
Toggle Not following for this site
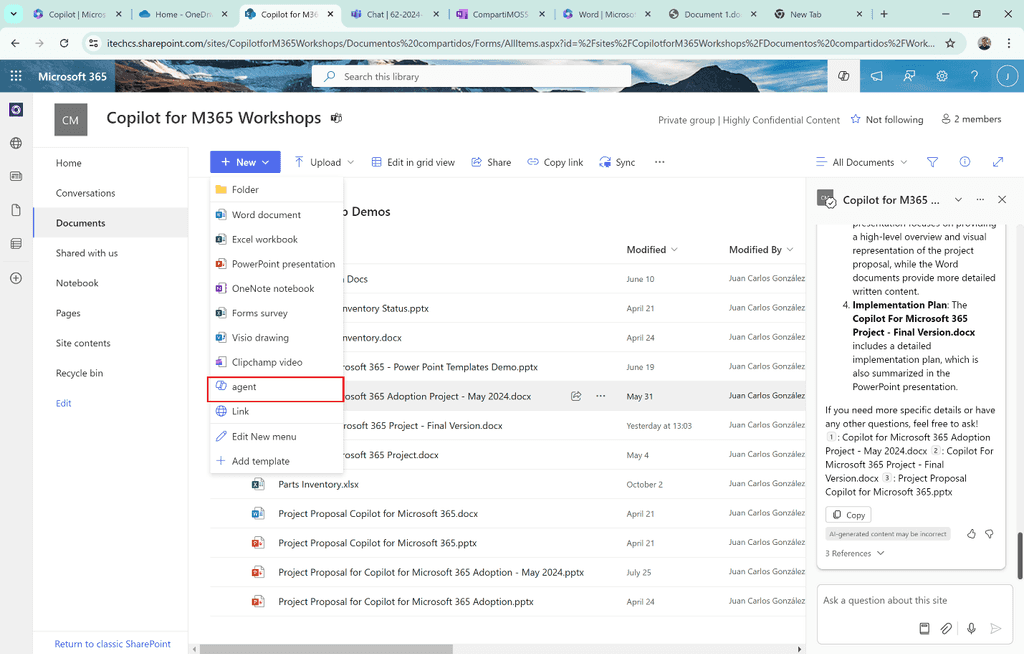pyautogui.click(x=888, y=120)
